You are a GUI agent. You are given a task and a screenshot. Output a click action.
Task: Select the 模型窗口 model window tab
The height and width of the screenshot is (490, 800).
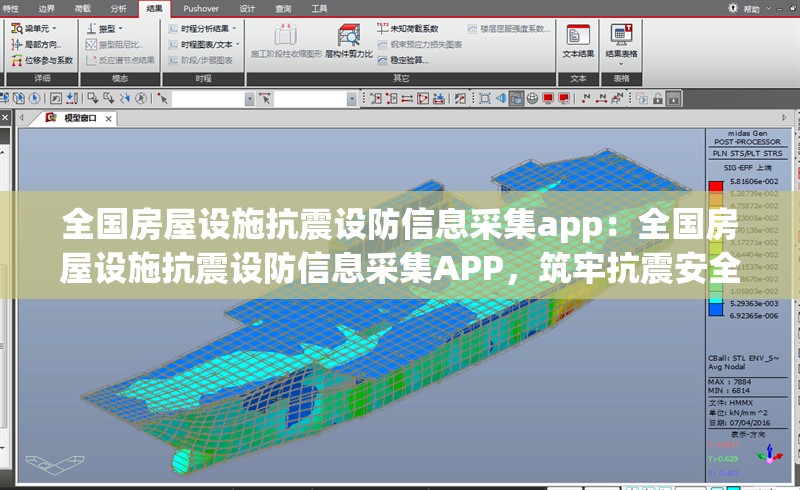[80, 118]
